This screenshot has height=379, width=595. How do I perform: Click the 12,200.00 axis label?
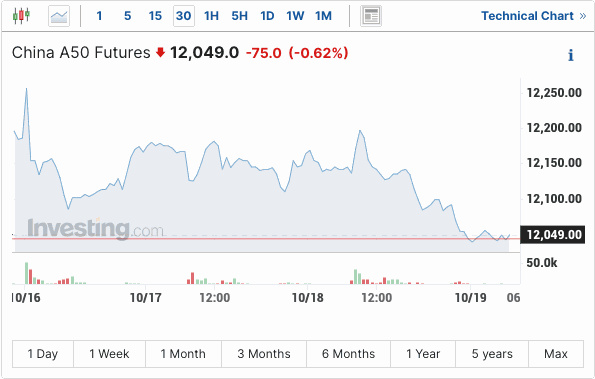click(554, 128)
